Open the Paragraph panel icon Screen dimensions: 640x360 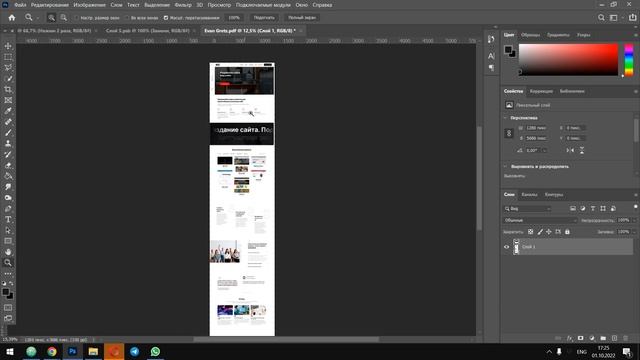[x=491, y=67]
